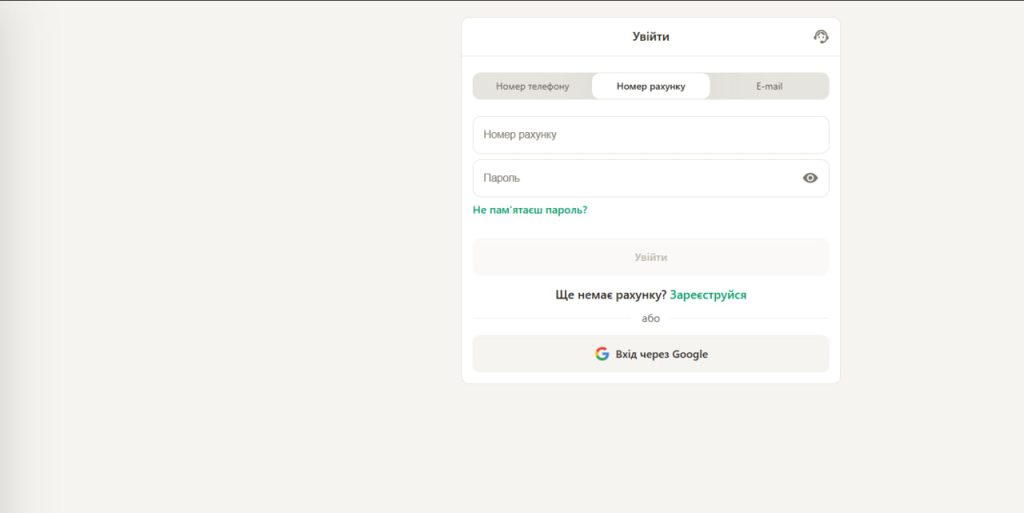Toggle password visibility with eye icon

click(x=810, y=178)
